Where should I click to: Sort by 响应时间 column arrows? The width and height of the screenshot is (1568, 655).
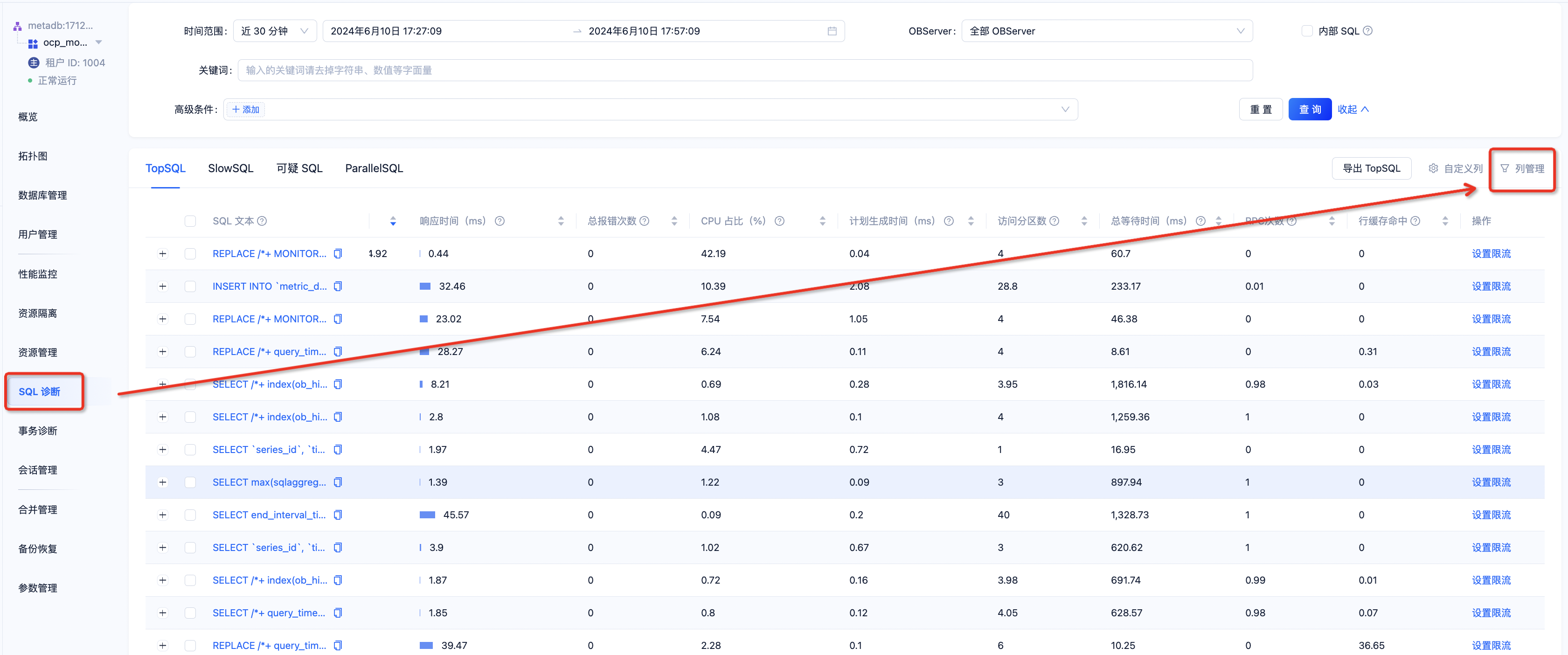pos(561,221)
